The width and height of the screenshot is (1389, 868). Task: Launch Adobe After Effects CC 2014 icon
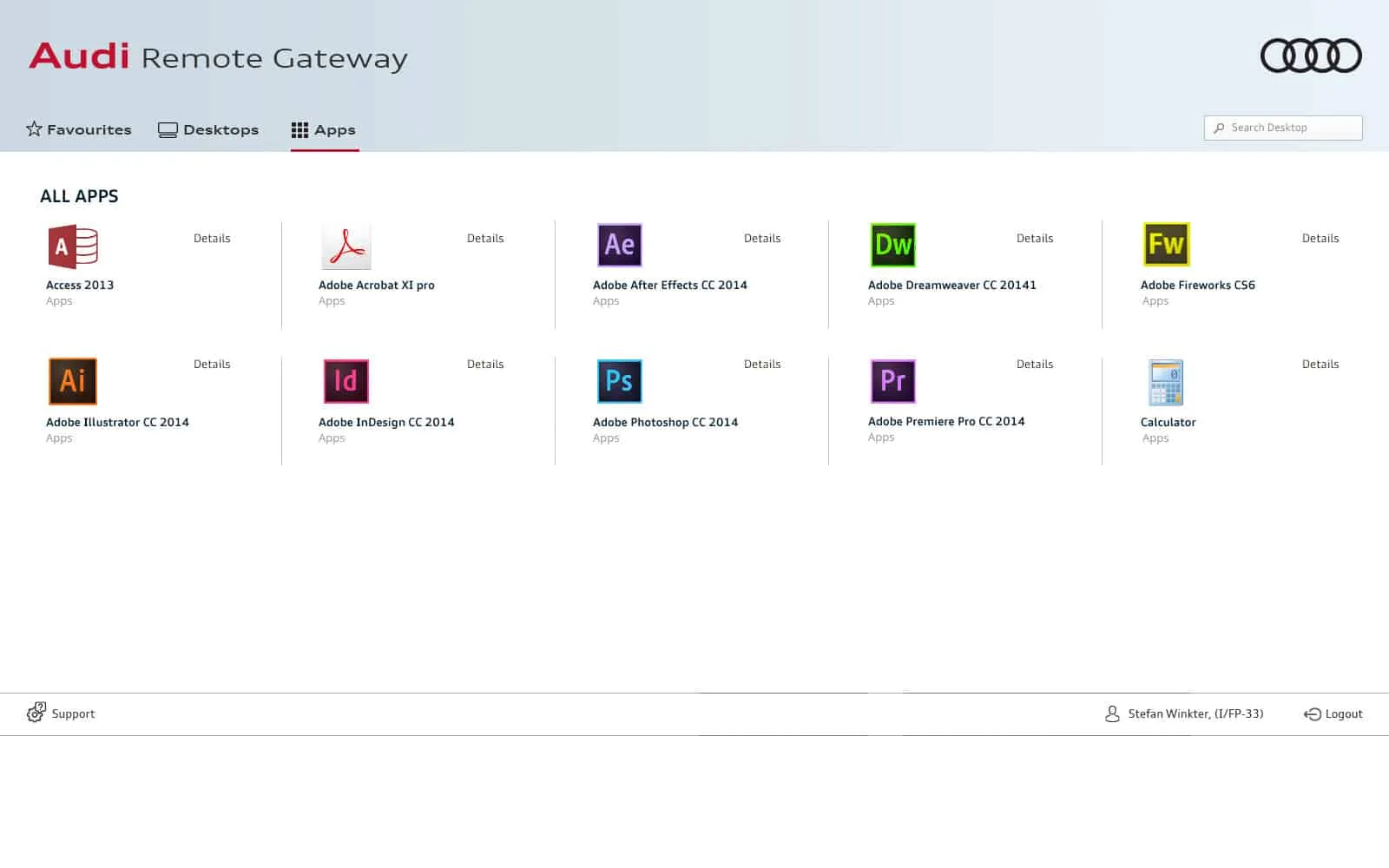tap(620, 245)
